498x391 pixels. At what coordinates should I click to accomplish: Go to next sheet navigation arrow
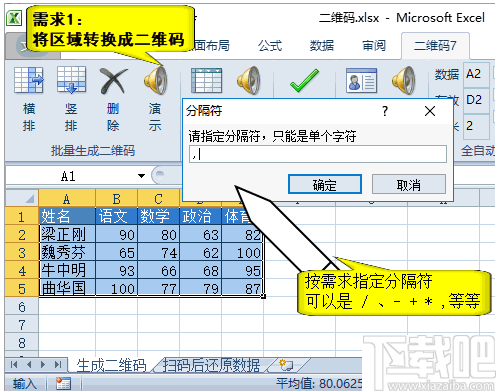43,364
